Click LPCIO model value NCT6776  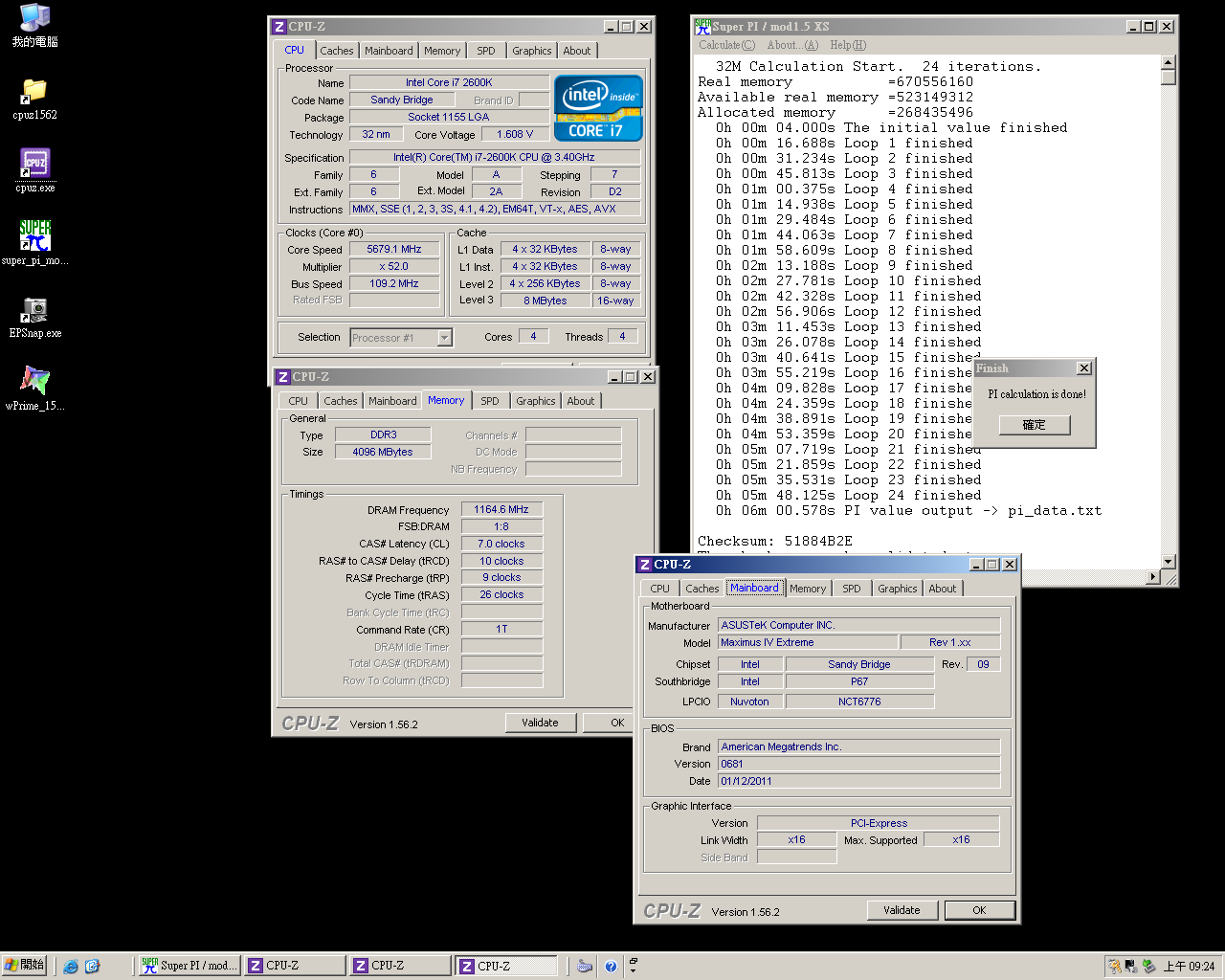(x=859, y=702)
